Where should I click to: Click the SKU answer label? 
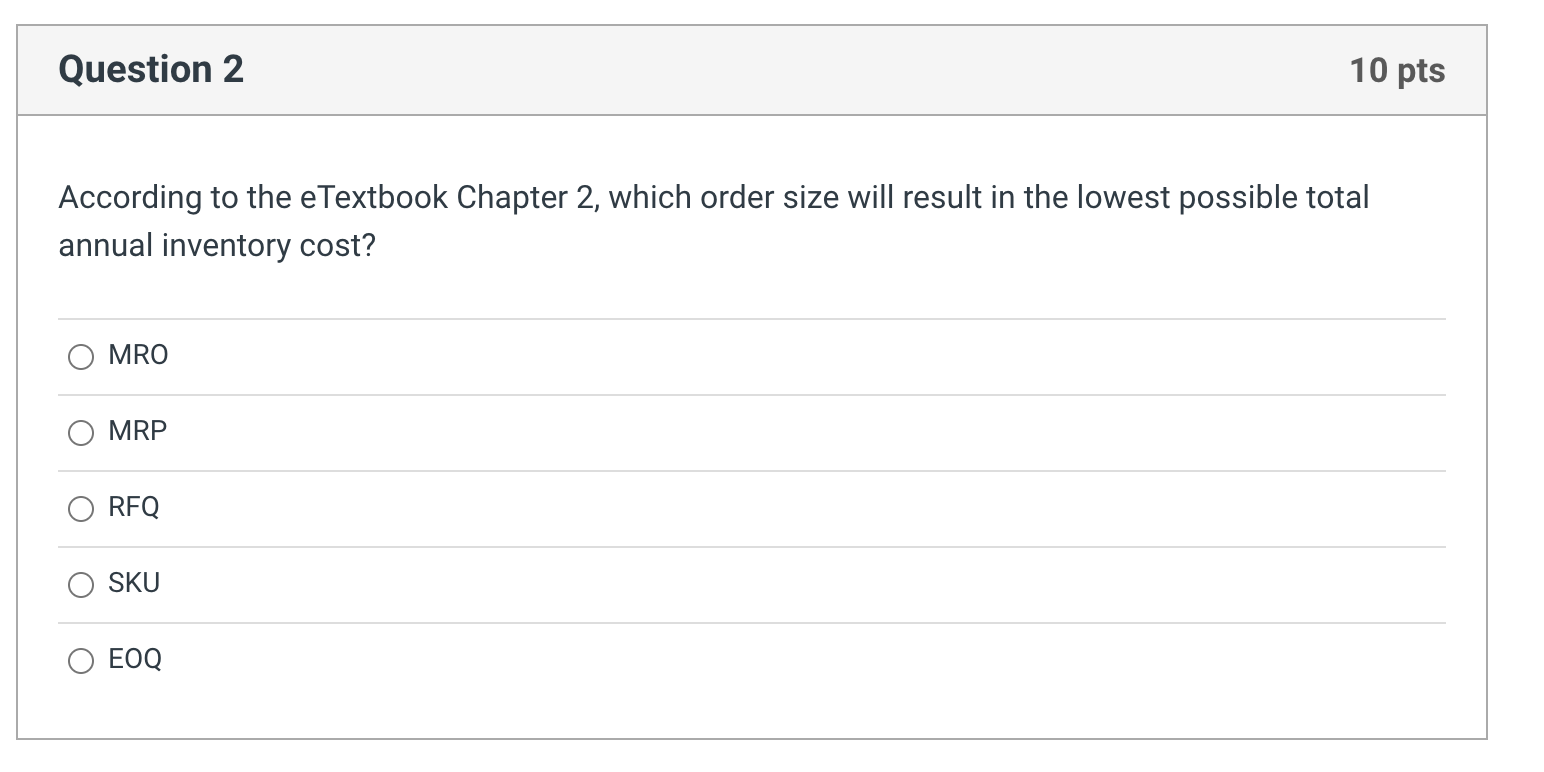point(134,584)
